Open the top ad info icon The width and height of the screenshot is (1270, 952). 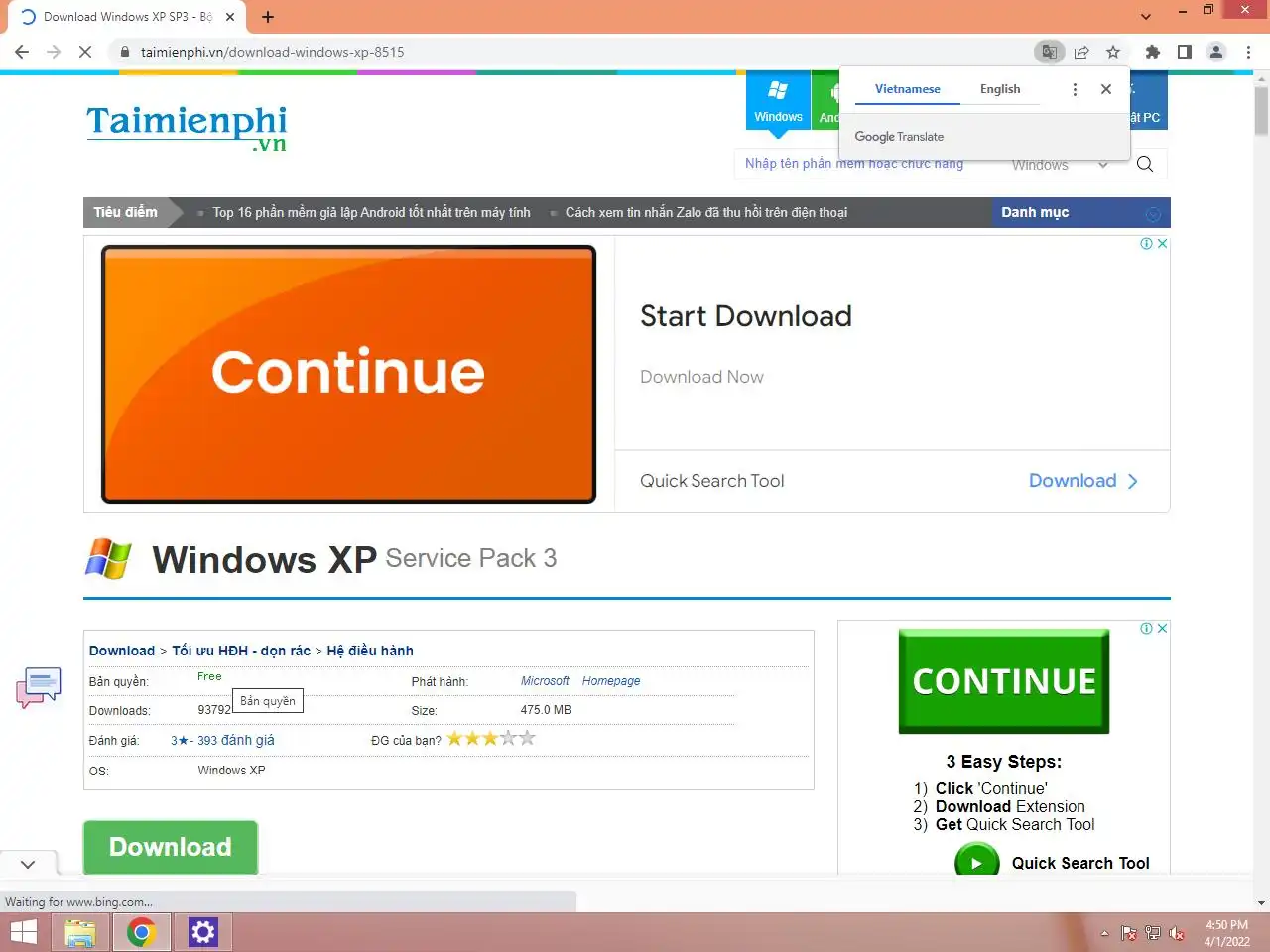[x=1146, y=243]
